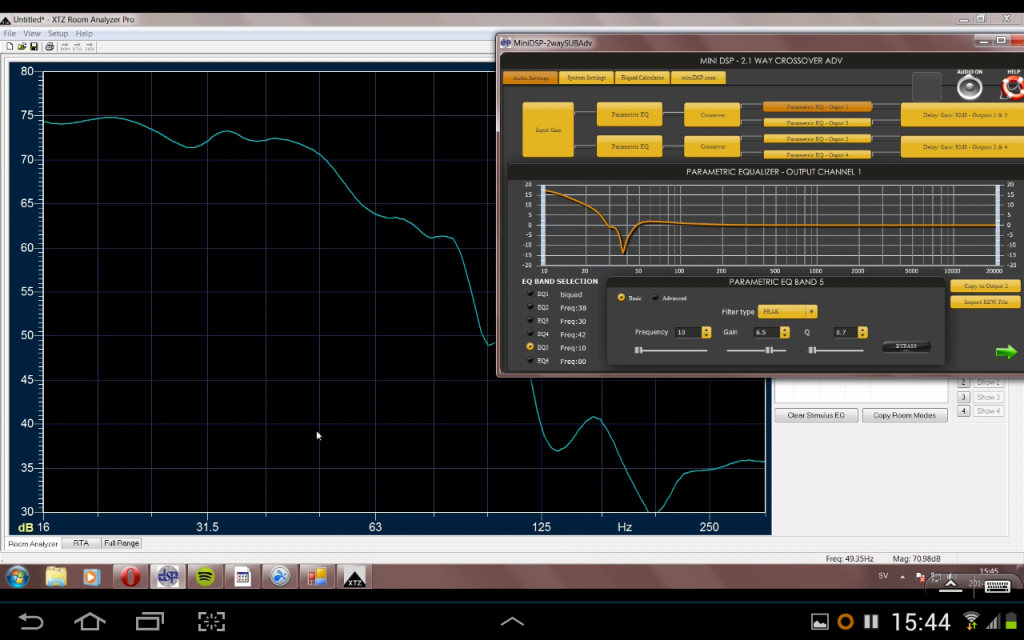Select the EQ3 Freq:30 band radio button
Viewport: 1024px width, 640px height.
pos(530,321)
